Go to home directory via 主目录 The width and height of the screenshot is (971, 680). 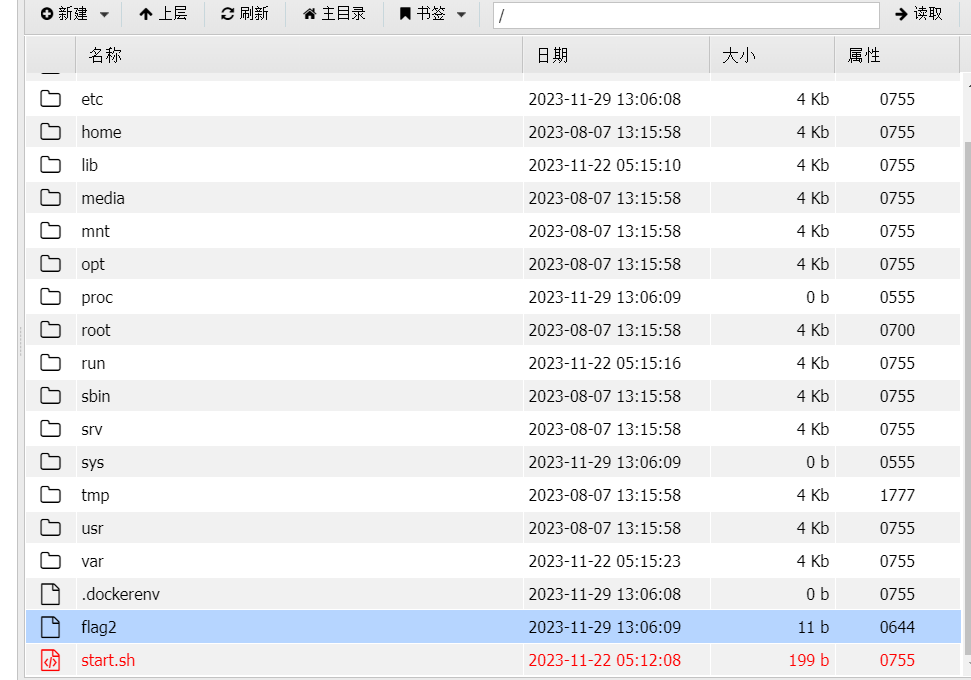[334, 14]
